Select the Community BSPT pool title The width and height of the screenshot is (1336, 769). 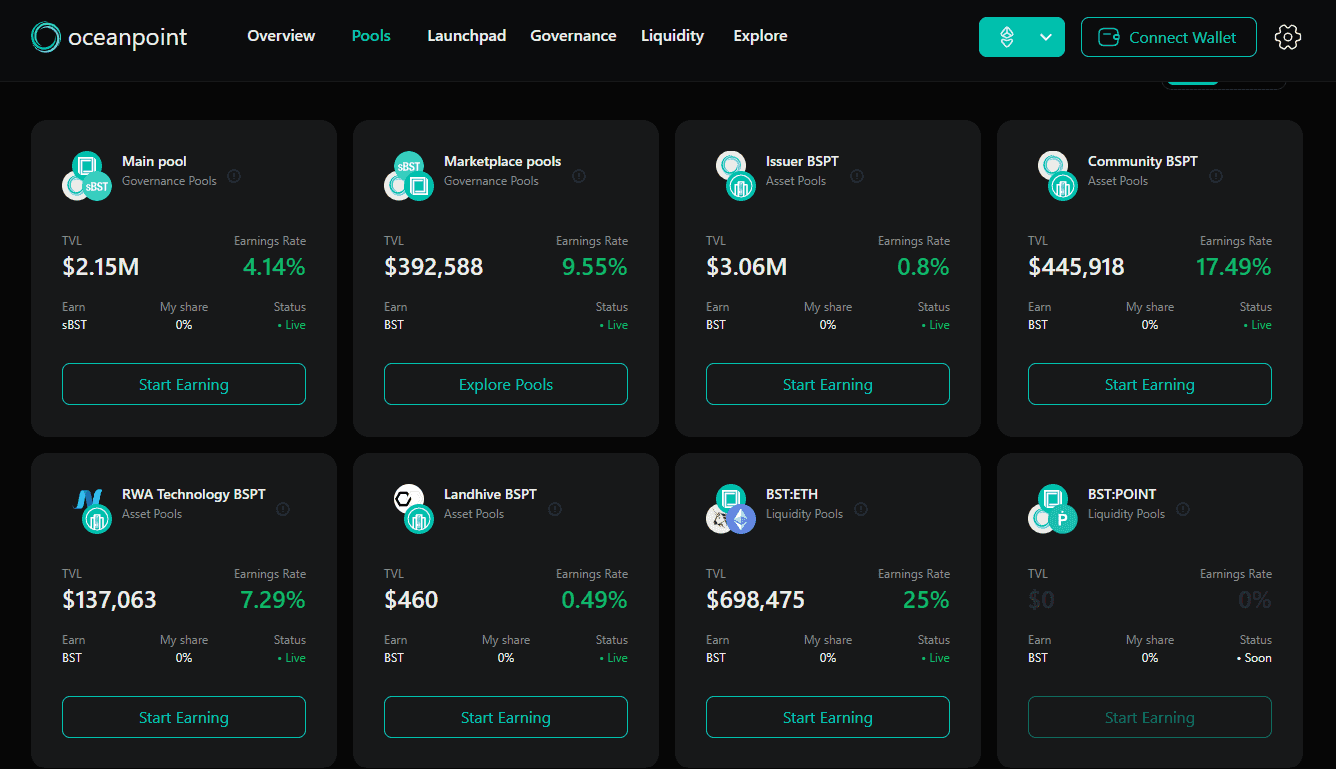tap(1142, 161)
